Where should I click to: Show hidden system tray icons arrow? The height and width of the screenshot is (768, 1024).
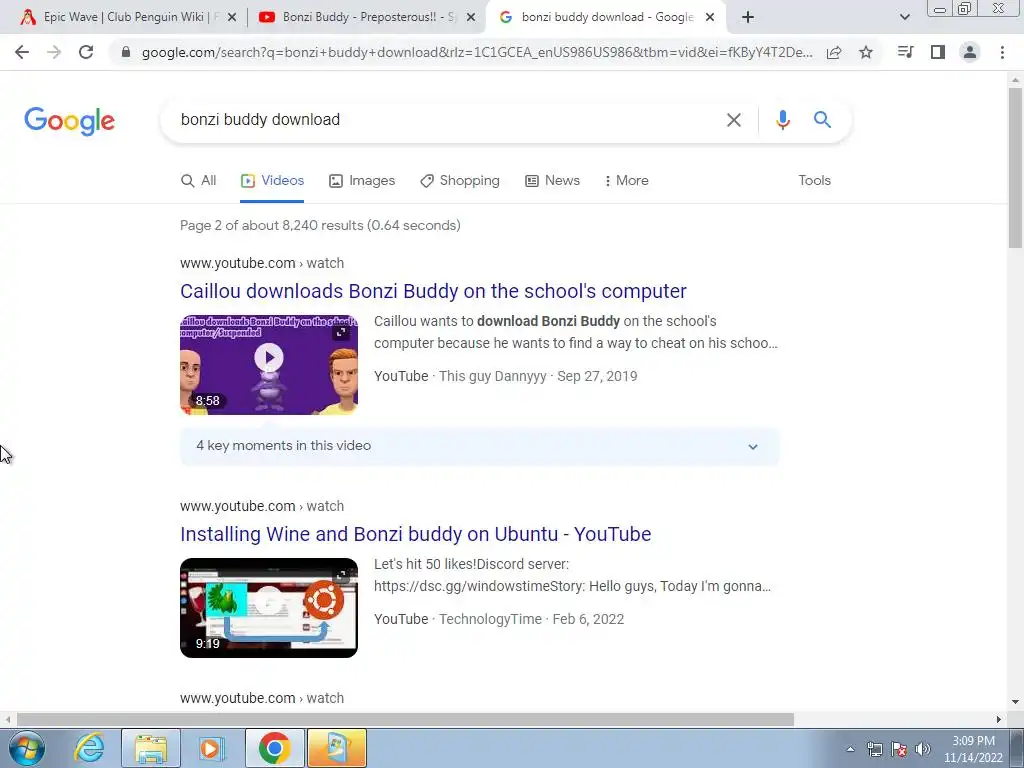click(850, 749)
